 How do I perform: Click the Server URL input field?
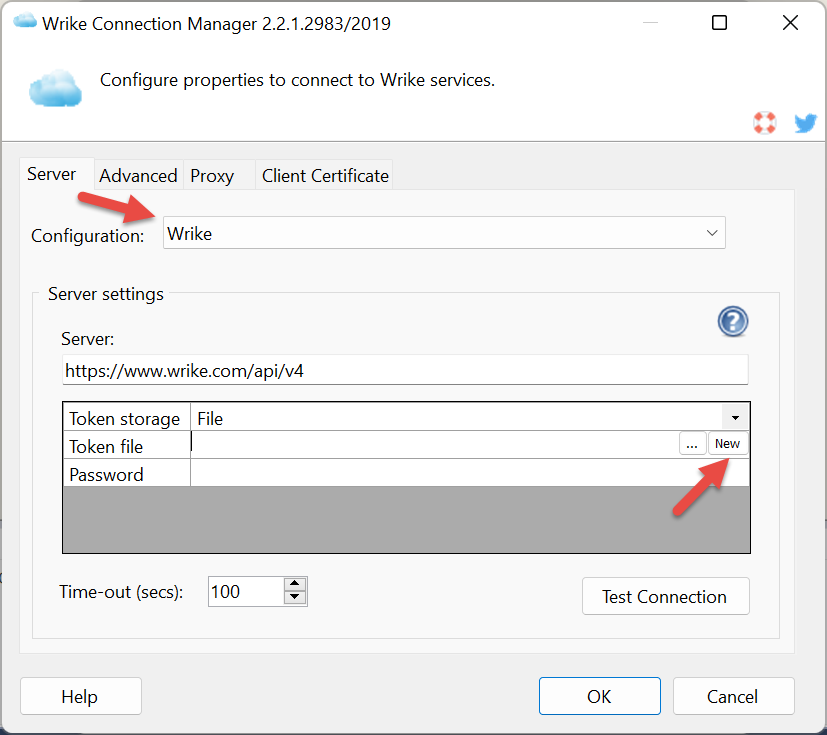pos(404,371)
